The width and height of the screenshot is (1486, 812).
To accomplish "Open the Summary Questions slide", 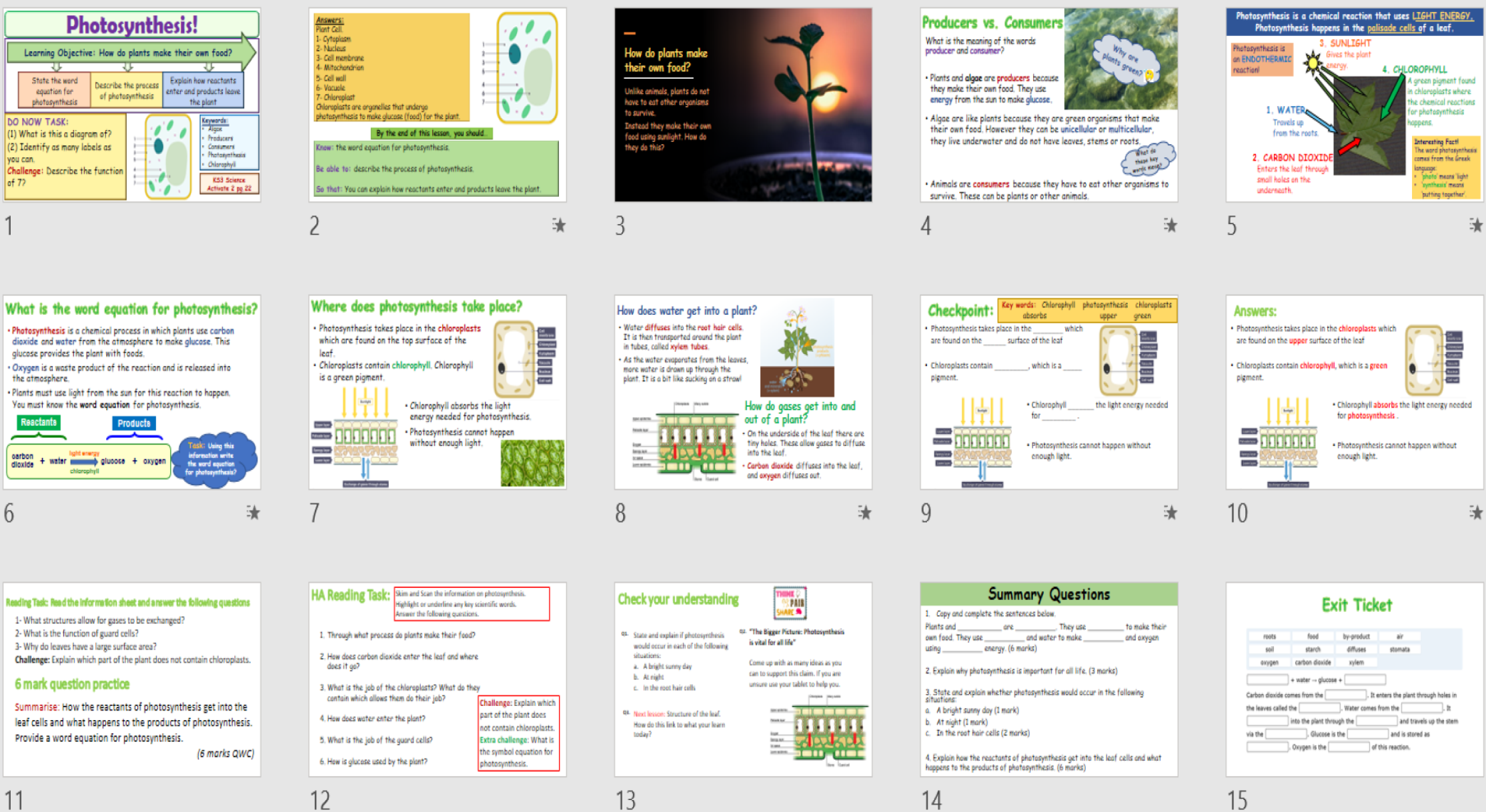I will click(x=1048, y=680).
